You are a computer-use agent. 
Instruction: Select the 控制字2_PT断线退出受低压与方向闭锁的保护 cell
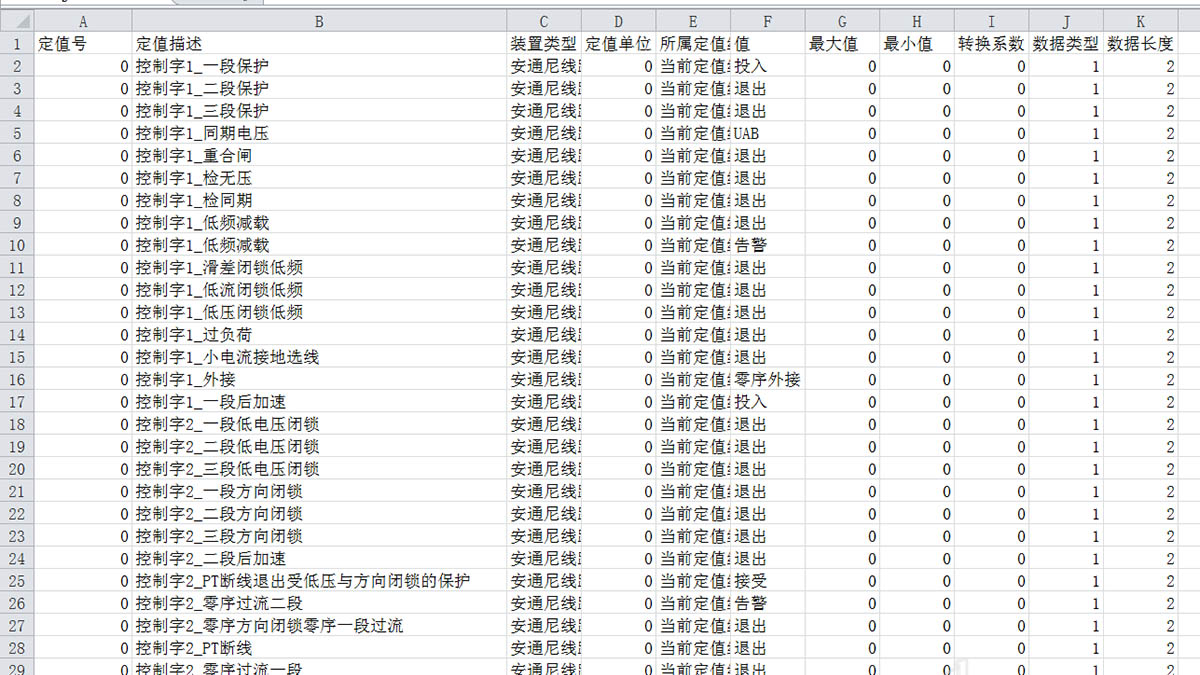tap(318, 581)
